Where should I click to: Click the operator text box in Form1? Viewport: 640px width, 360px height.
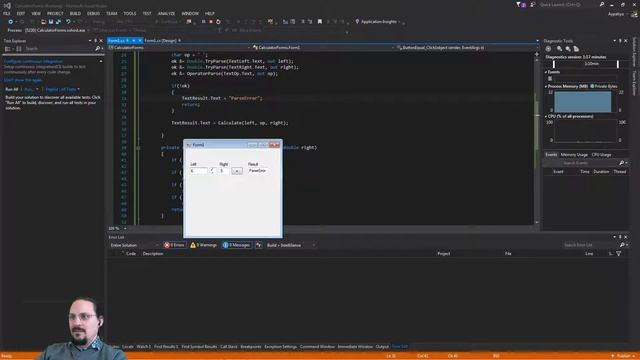coord(212,171)
